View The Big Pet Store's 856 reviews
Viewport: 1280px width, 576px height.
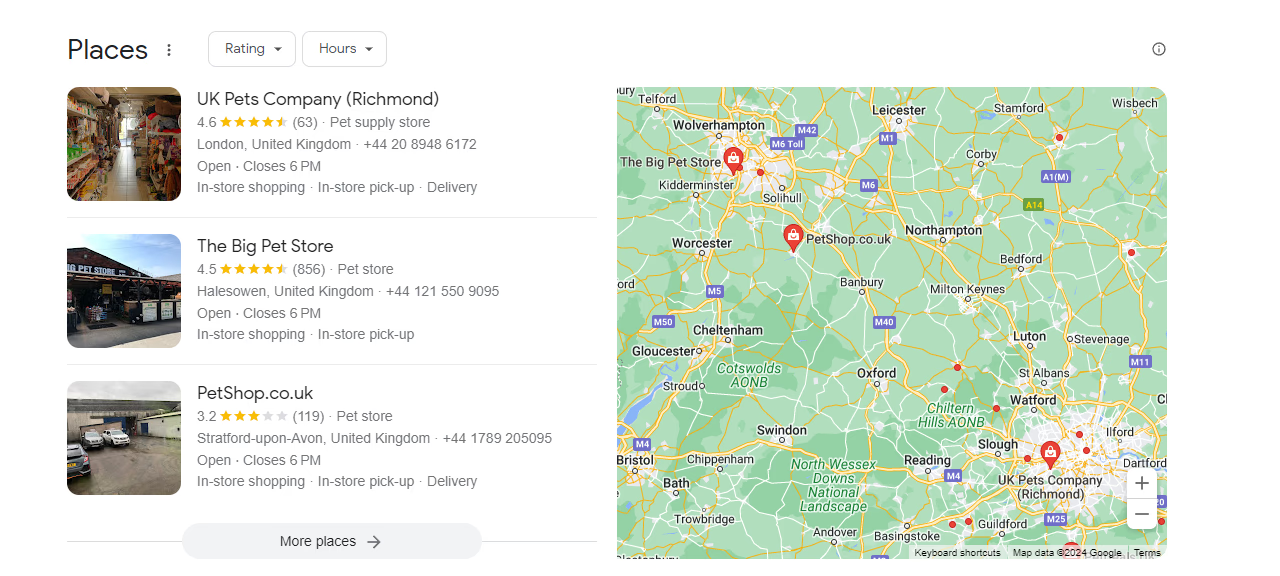(x=308, y=269)
